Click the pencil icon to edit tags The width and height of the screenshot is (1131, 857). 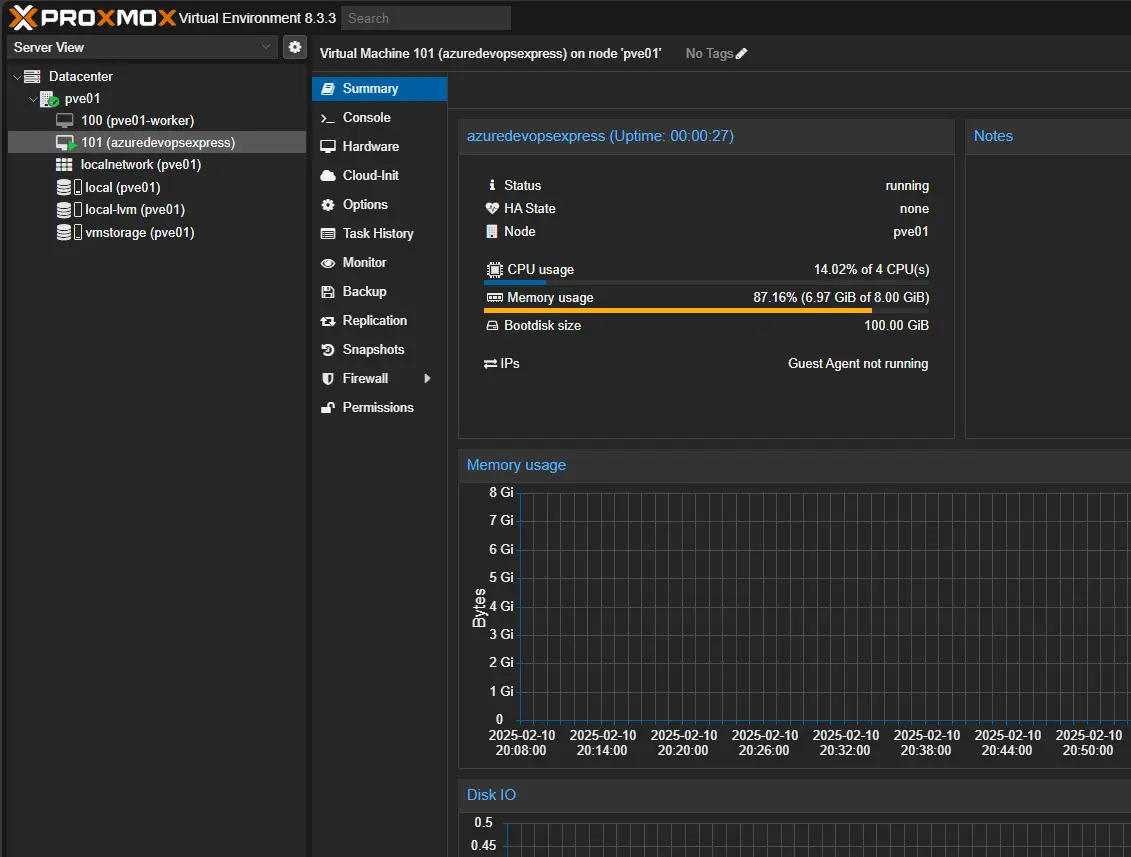pos(741,54)
